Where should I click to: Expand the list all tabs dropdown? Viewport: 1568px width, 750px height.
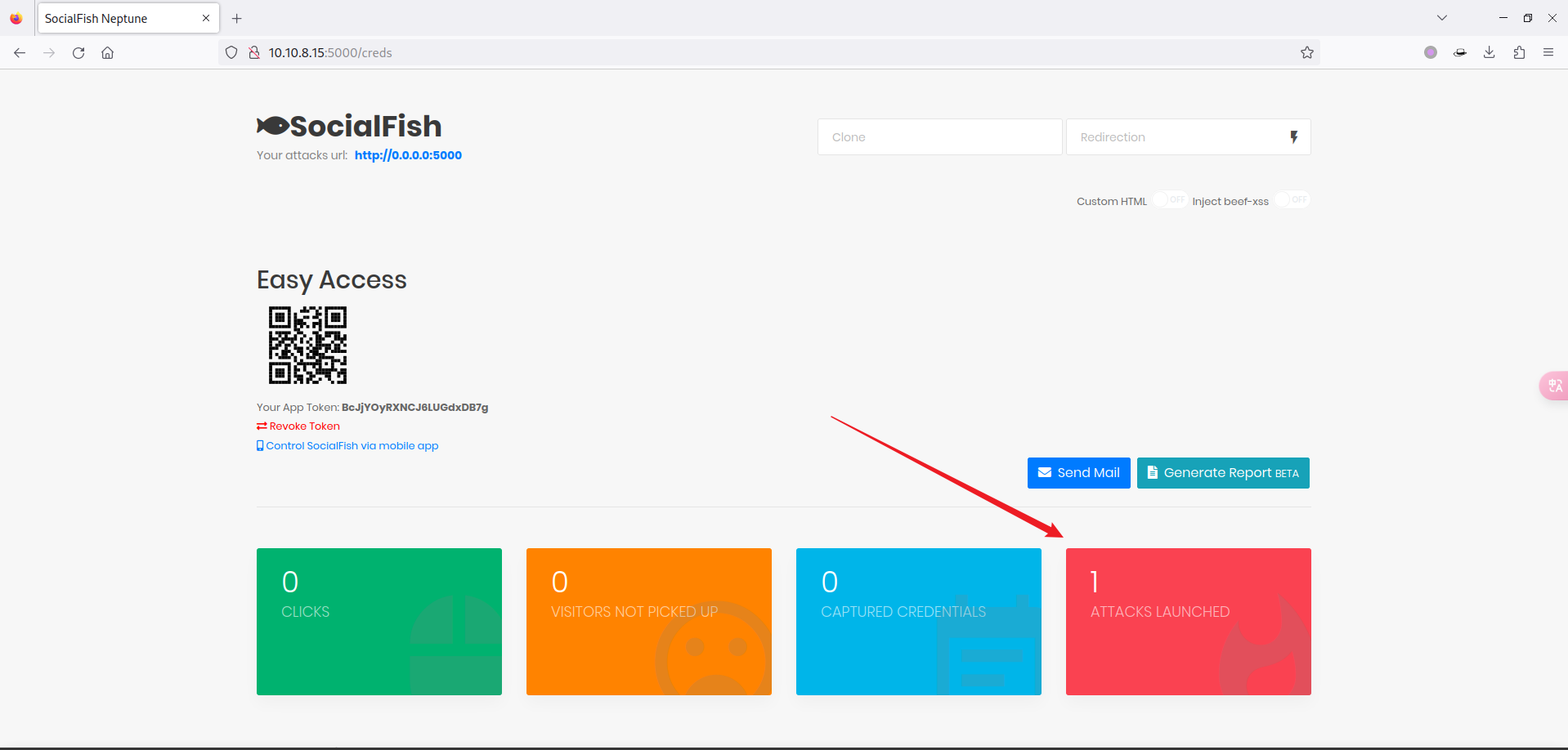click(x=1442, y=18)
